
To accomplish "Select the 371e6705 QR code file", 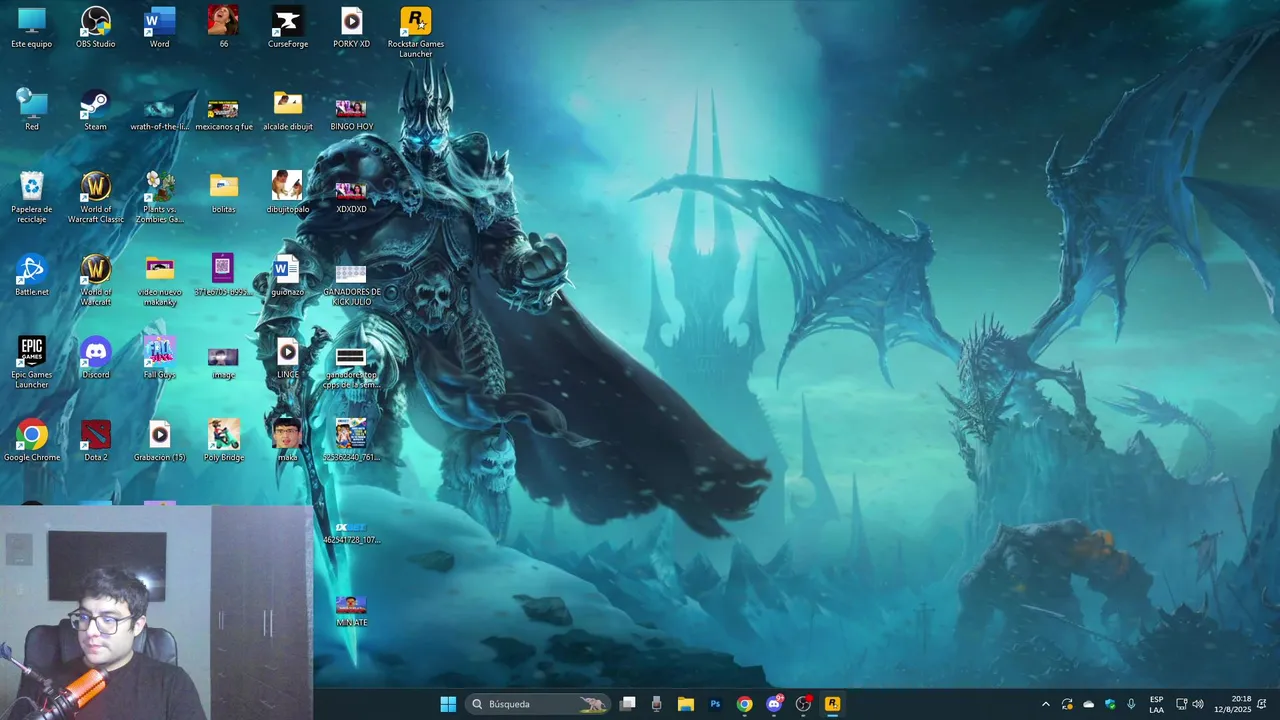I will coord(224,275).
